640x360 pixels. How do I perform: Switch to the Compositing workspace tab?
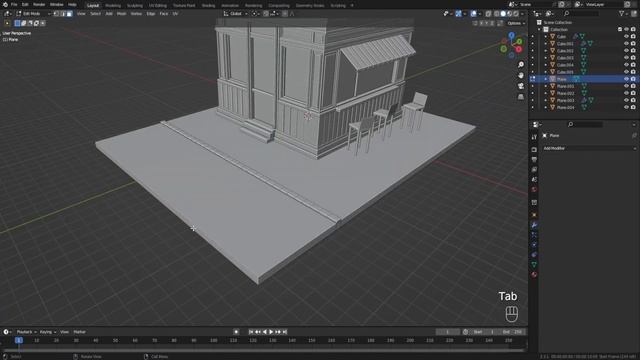279,6
